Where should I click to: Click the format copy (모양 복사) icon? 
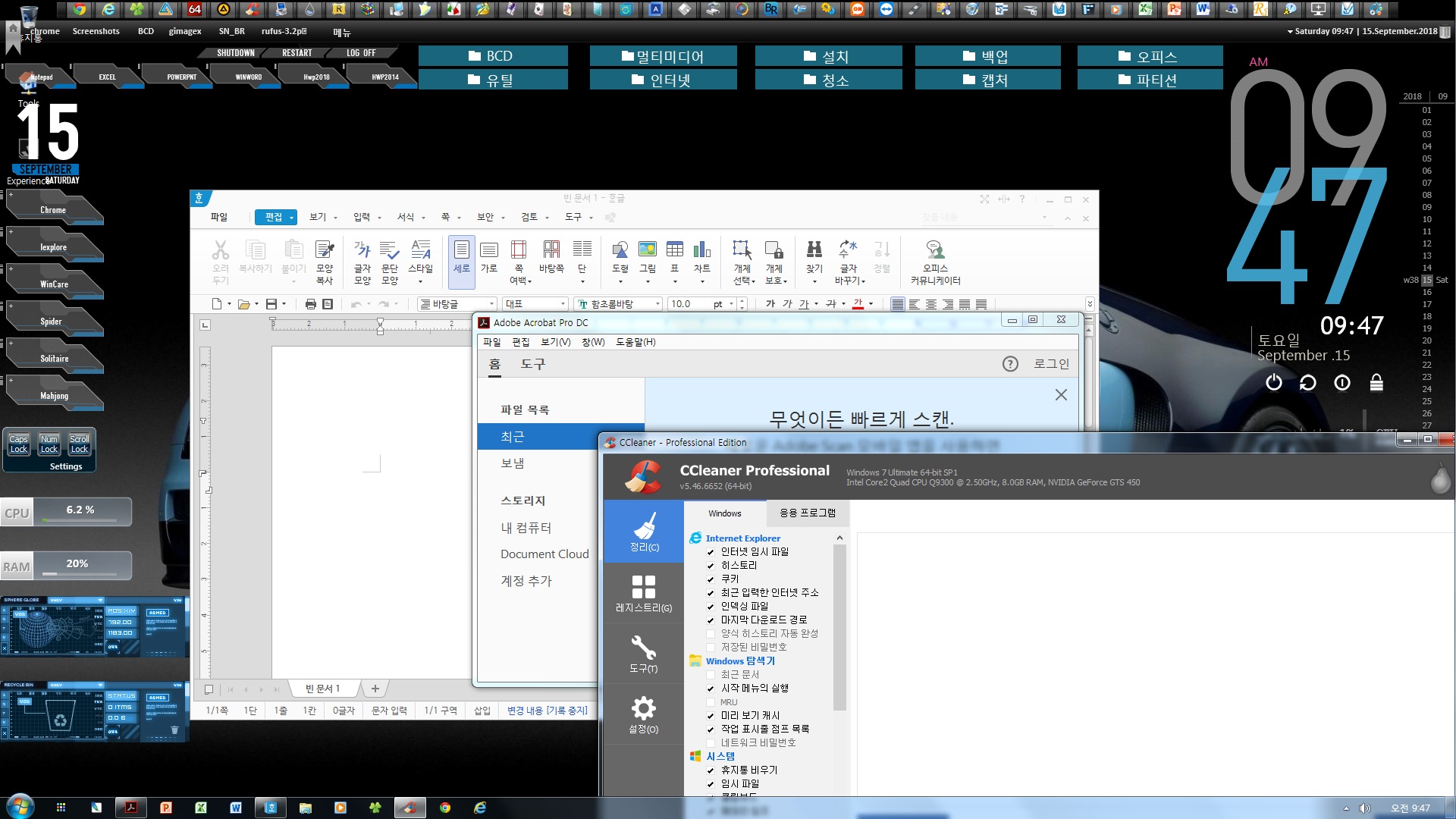pos(325,262)
